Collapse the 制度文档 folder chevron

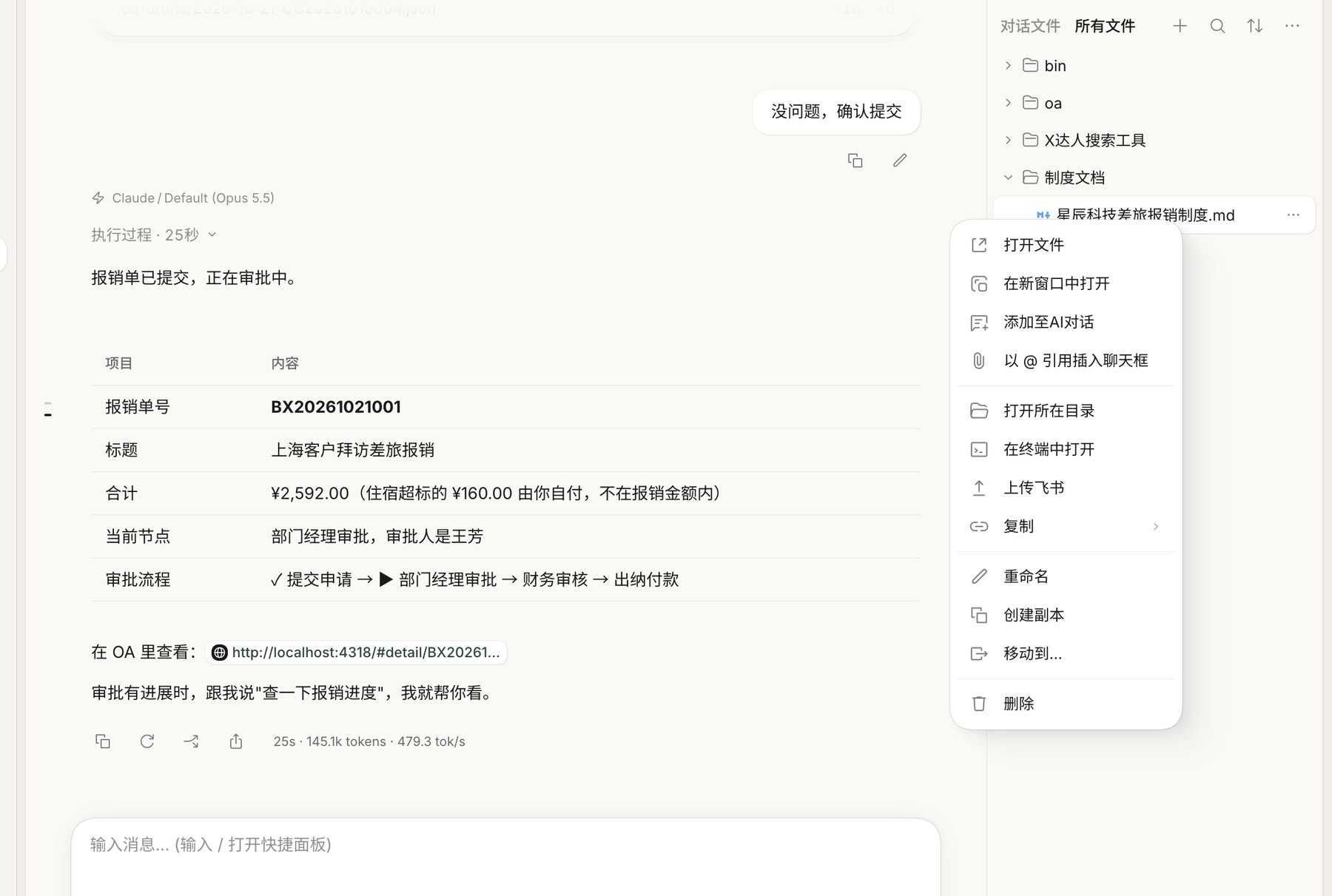(x=1008, y=178)
